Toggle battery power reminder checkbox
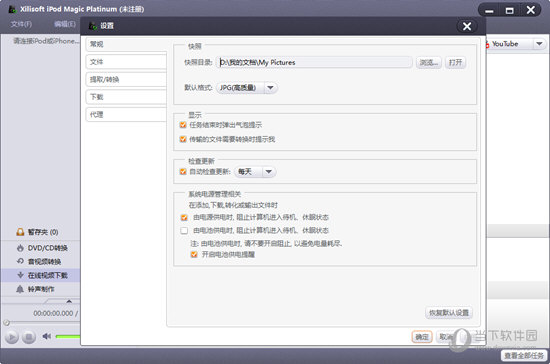This screenshot has width=550, height=364. (194, 254)
